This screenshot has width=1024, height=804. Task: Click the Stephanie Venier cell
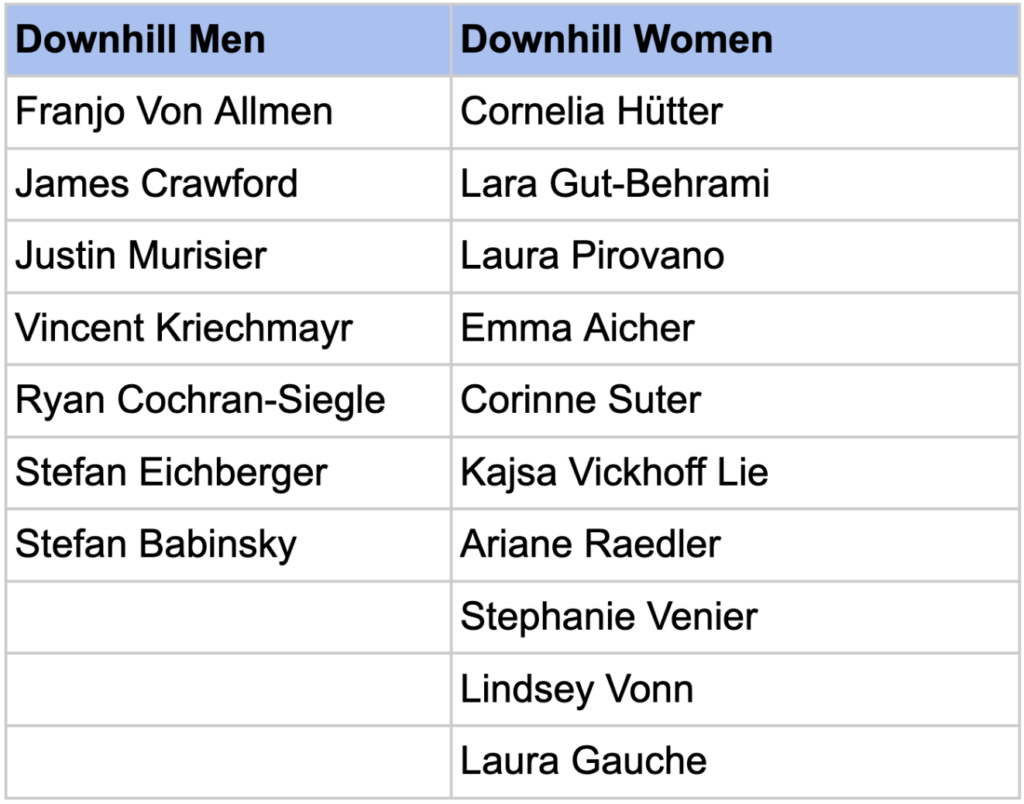tap(609, 616)
